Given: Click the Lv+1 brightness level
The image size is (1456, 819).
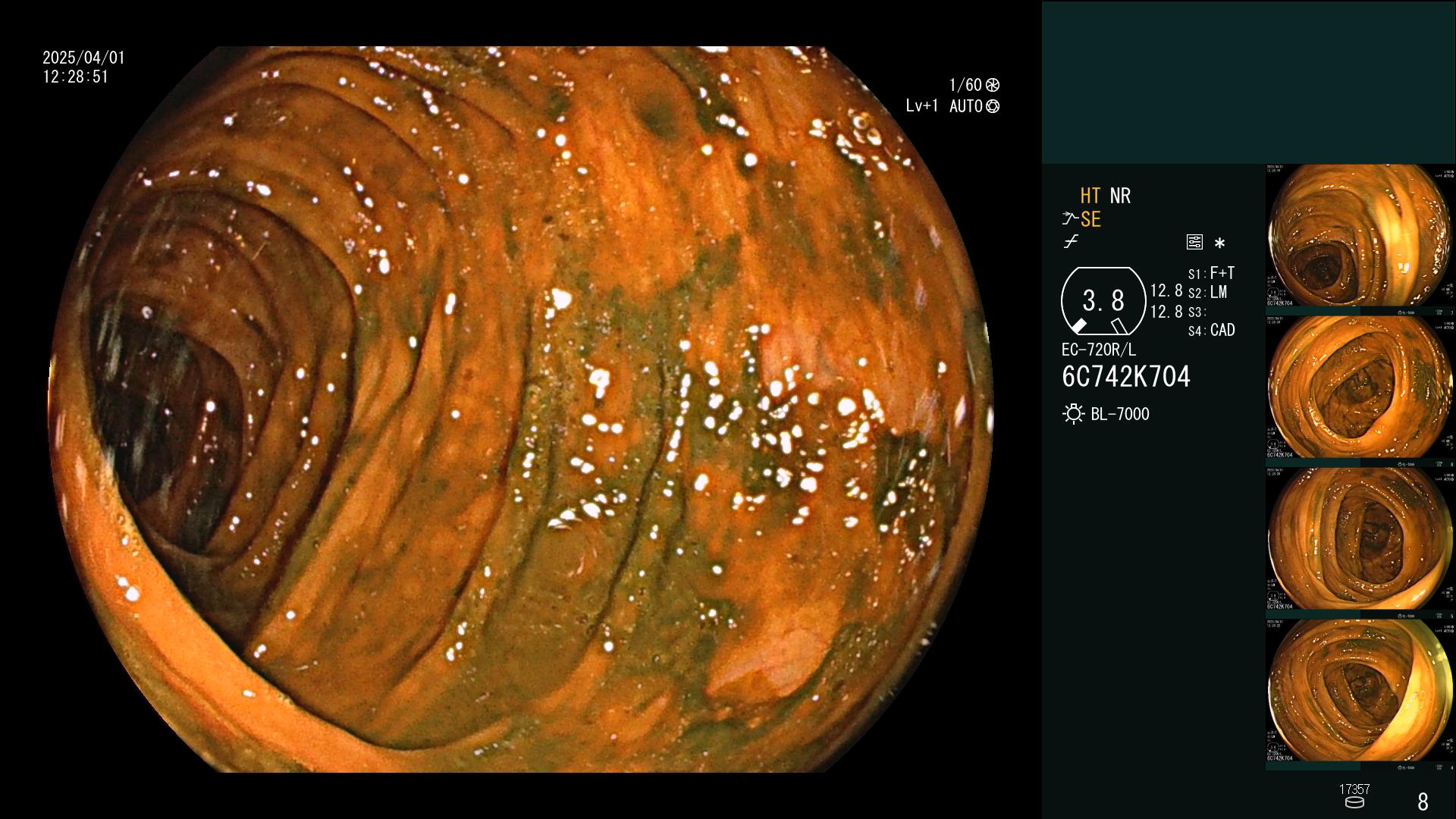Looking at the screenshot, I should click(x=921, y=106).
